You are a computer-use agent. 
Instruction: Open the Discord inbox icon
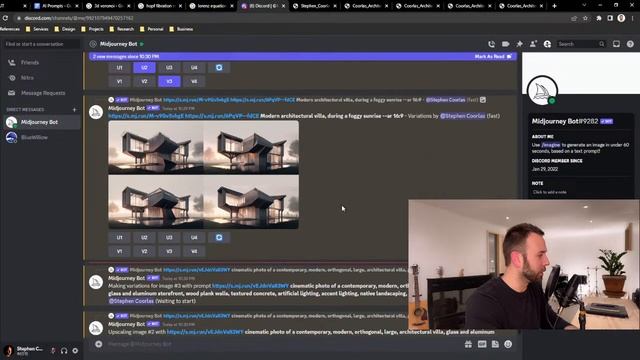(616, 44)
